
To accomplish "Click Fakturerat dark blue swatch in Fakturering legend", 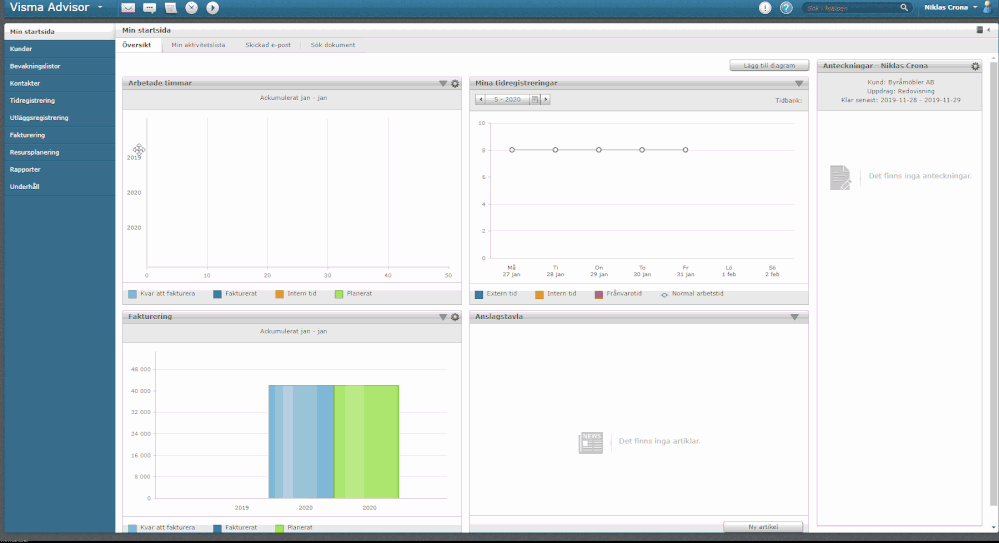I will click(x=217, y=528).
